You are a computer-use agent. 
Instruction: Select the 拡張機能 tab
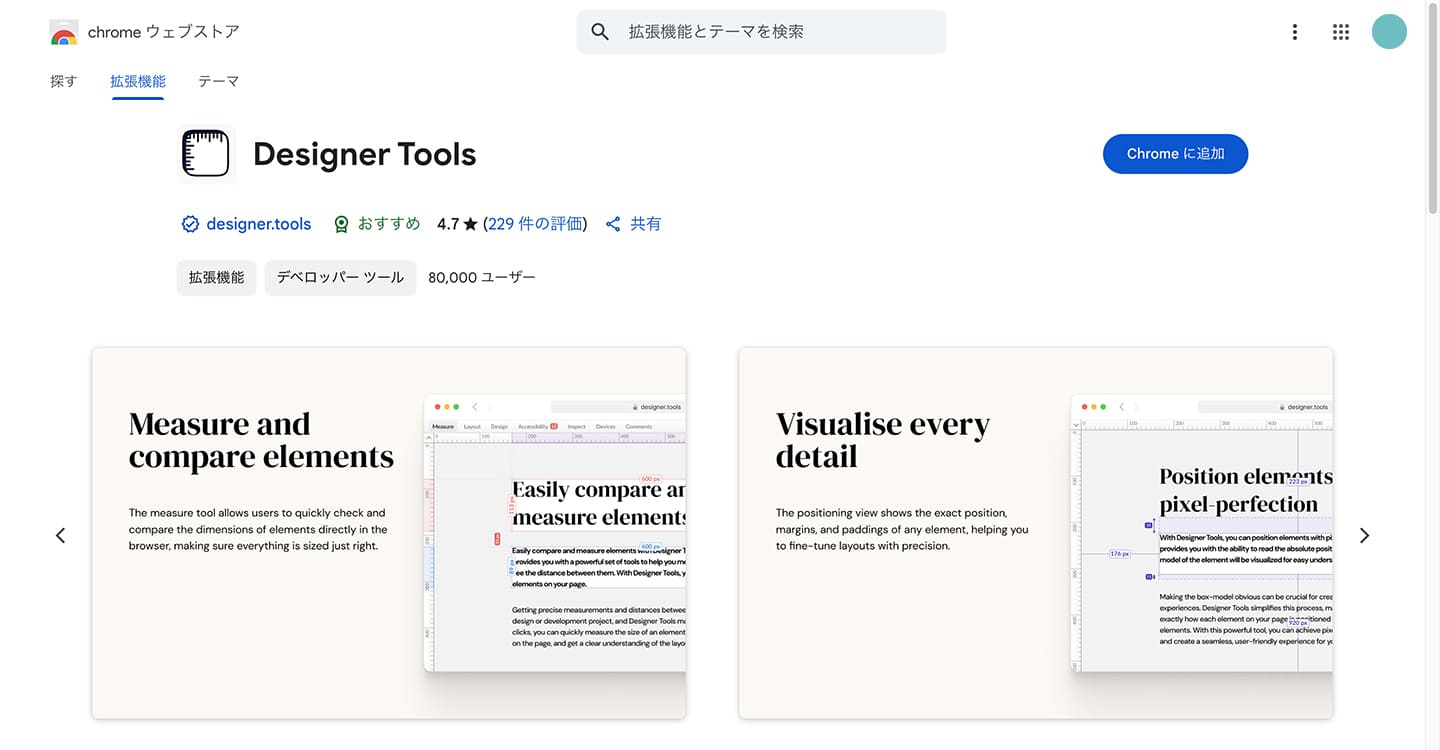(x=138, y=81)
